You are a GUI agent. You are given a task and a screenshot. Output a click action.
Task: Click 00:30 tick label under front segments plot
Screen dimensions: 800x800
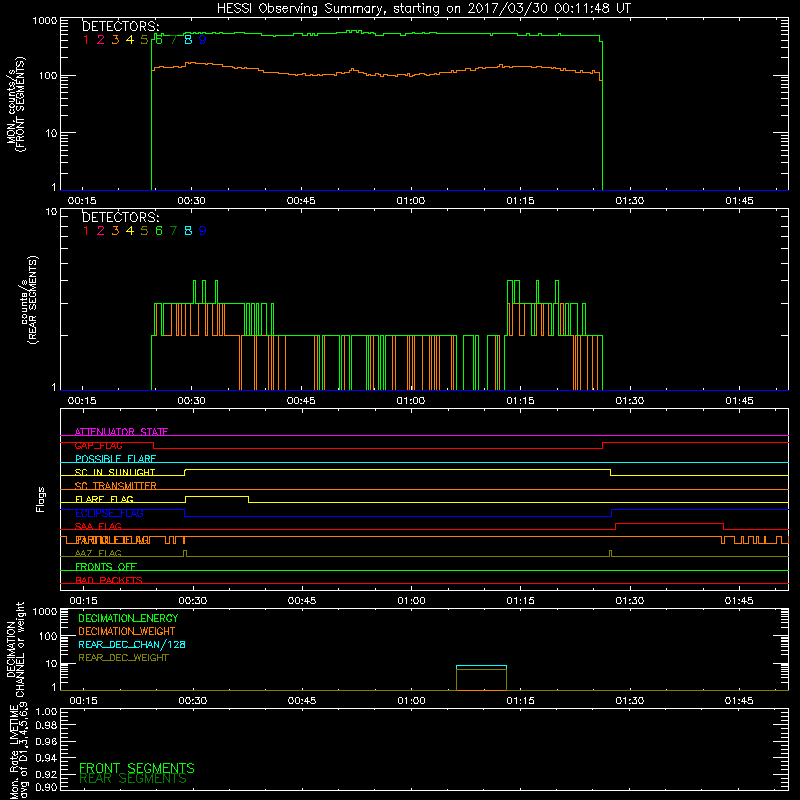click(x=191, y=201)
